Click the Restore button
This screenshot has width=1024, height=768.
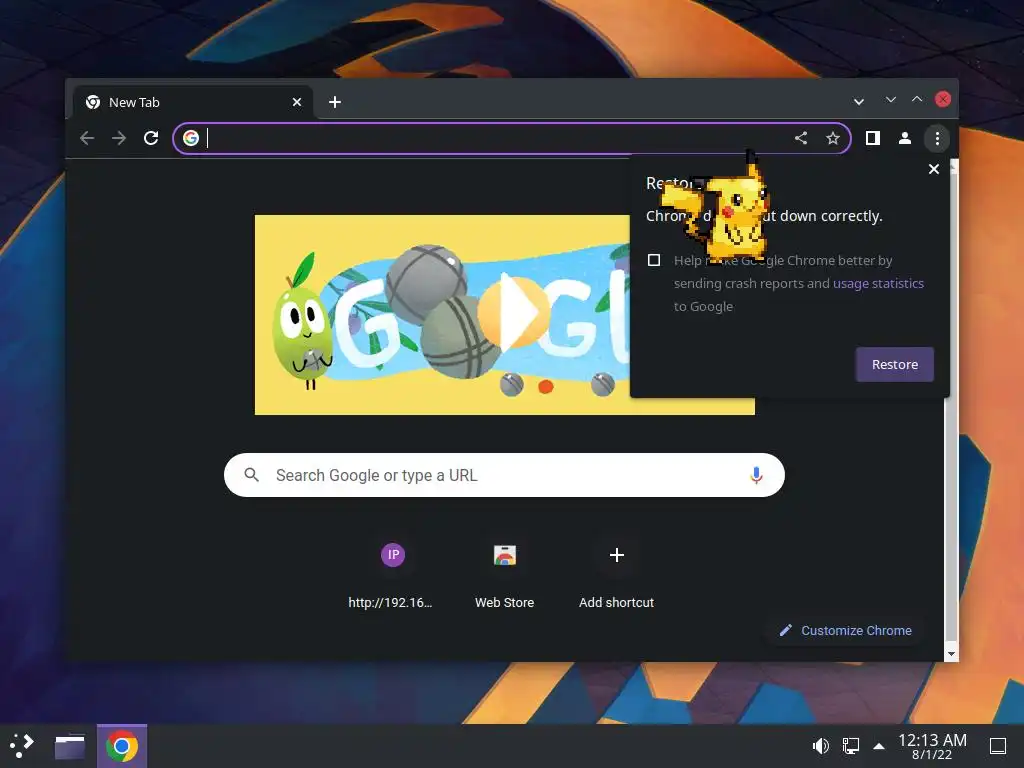pos(895,364)
